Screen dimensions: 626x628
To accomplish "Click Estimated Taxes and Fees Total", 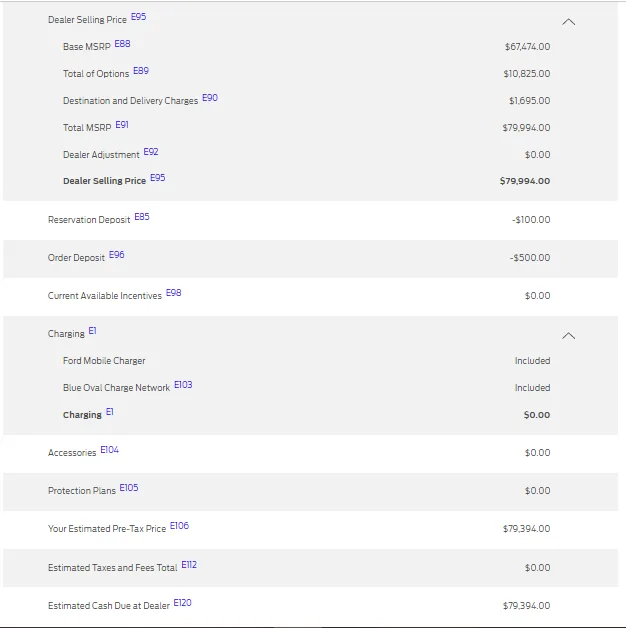I will [112, 568].
